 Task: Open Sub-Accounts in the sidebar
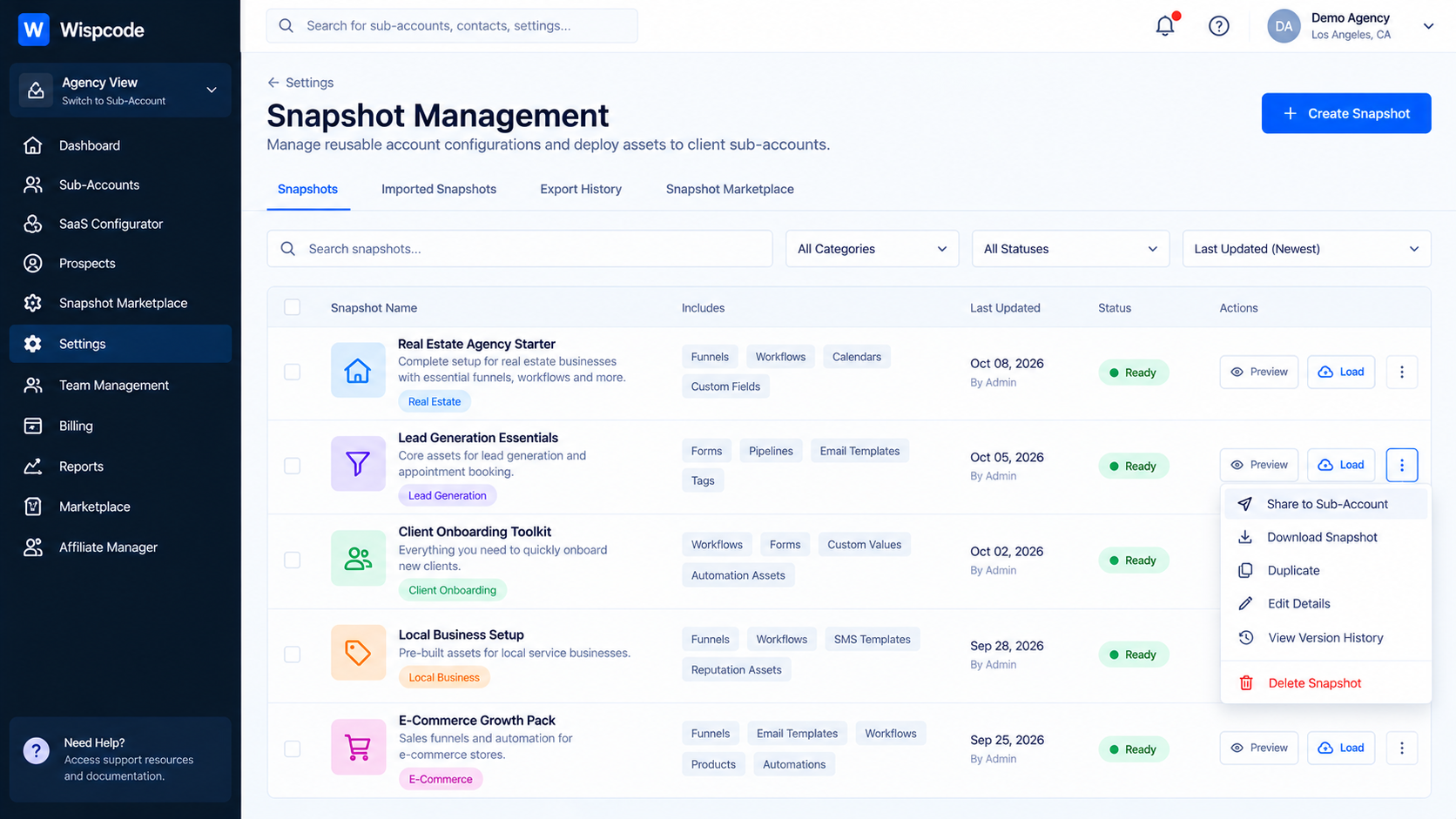(x=120, y=185)
